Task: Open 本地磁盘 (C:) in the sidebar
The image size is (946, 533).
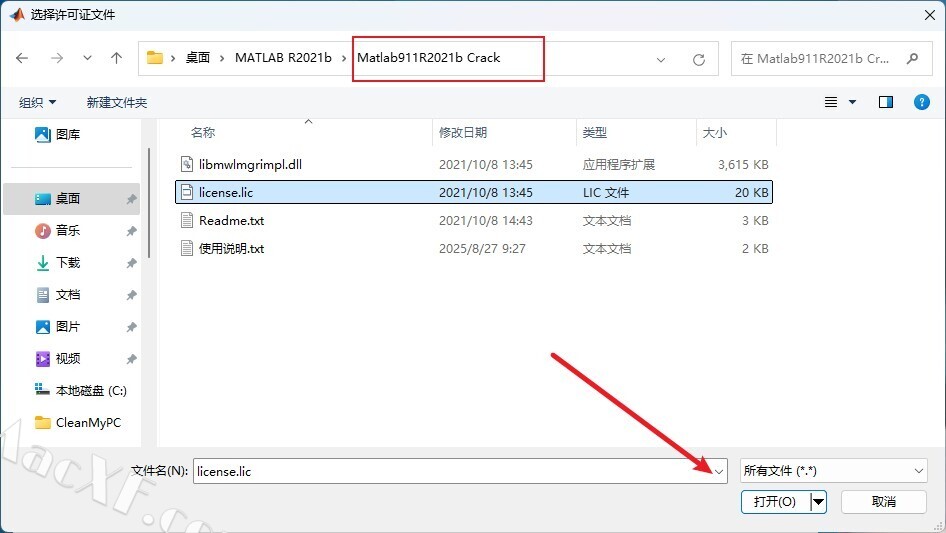Action: click(90, 390)
